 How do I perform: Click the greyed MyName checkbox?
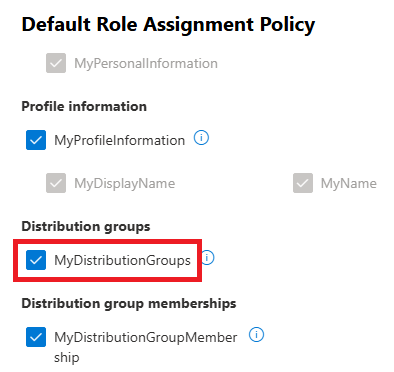303,183
